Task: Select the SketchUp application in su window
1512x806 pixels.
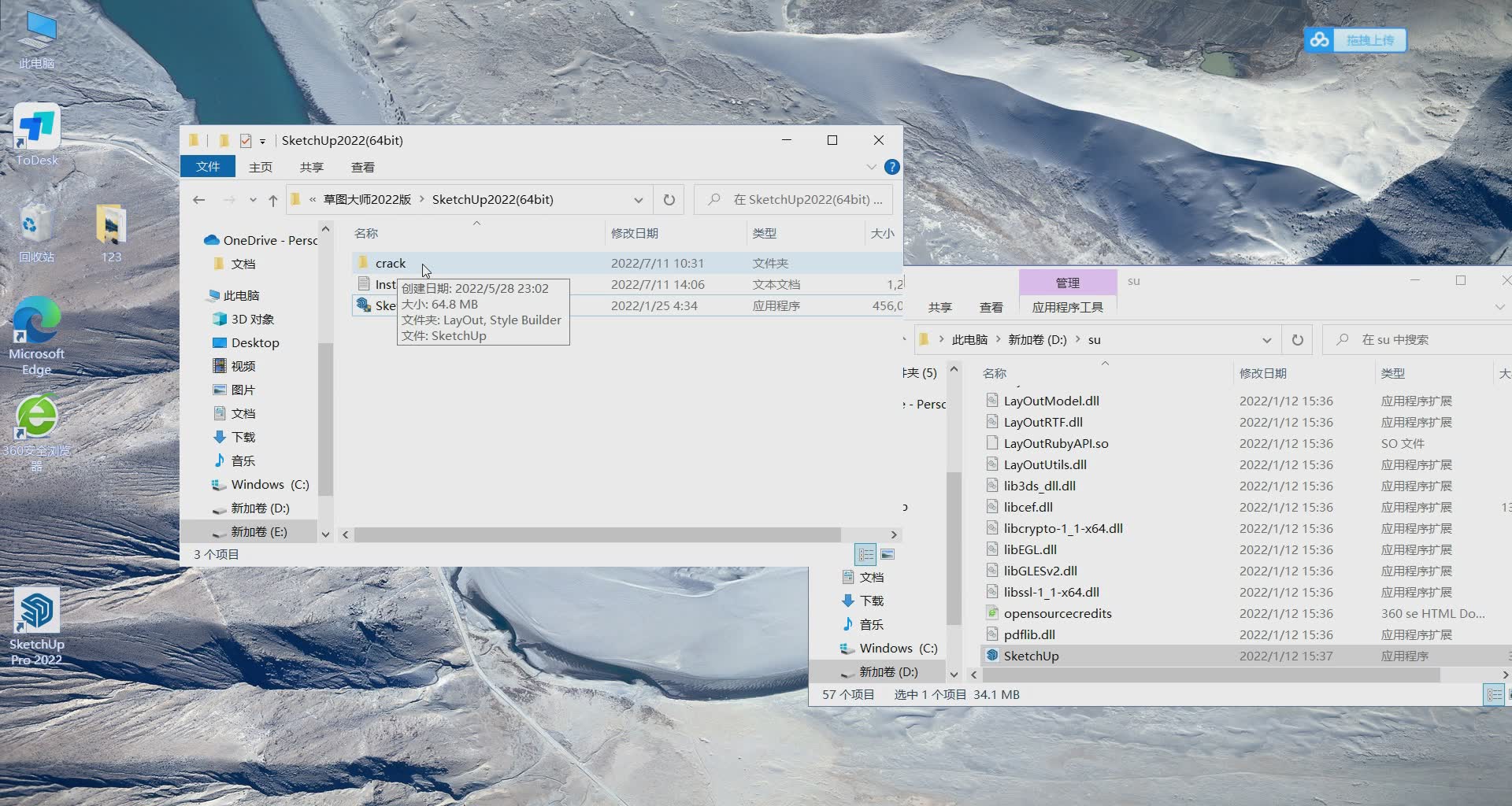Action: tap(1244, 656)
